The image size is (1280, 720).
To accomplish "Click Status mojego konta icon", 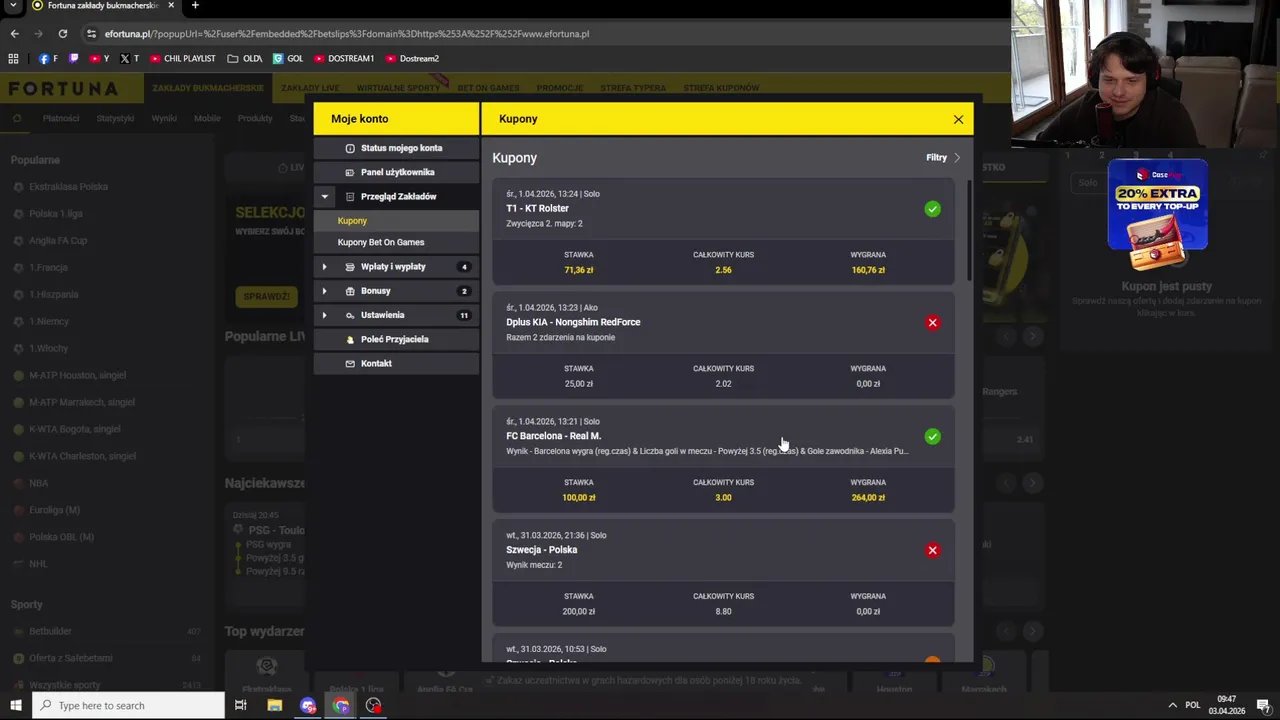I will coord(350,148).
